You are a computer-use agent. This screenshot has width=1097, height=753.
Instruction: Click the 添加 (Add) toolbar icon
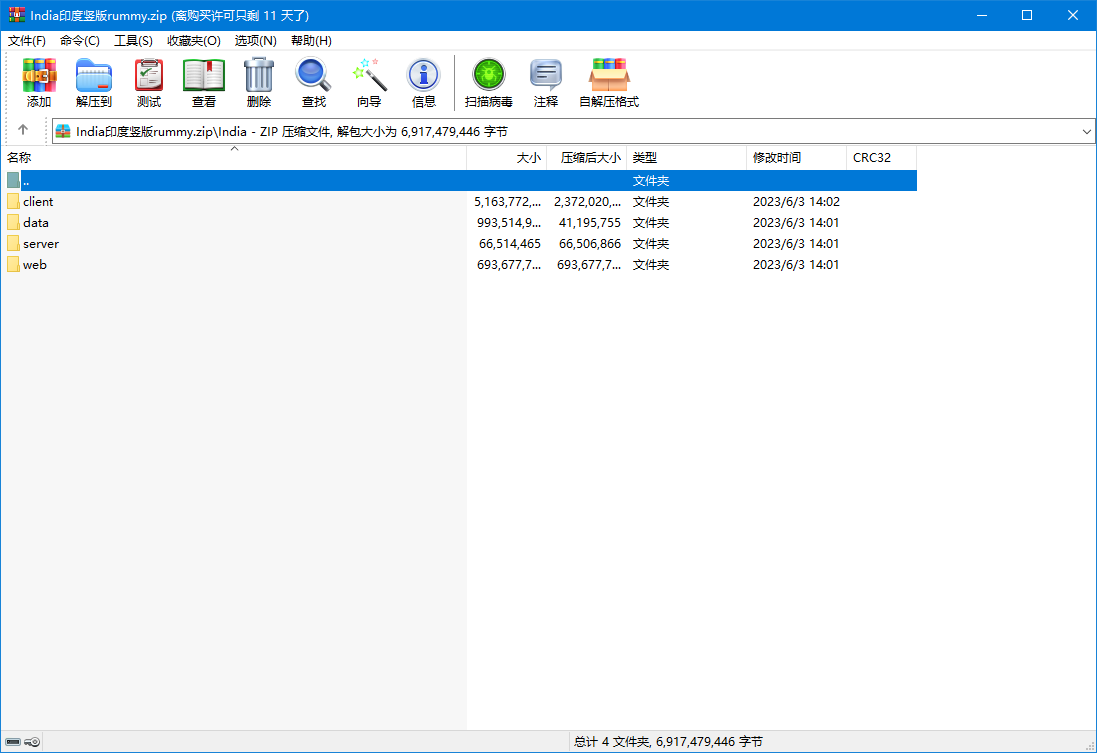[39, 83]
